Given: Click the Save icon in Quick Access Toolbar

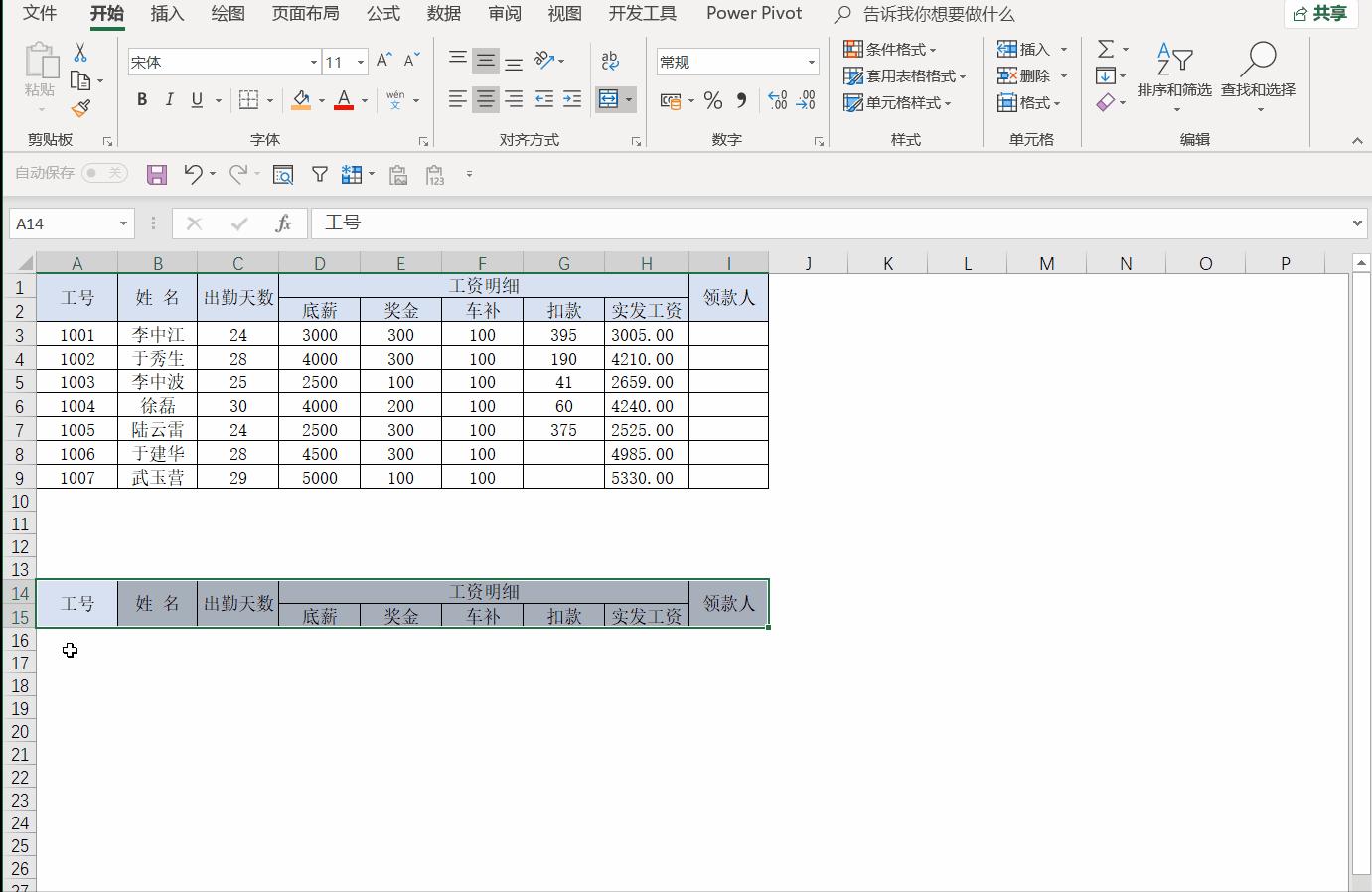Looking at the screenshot, I should pos(156,174).
